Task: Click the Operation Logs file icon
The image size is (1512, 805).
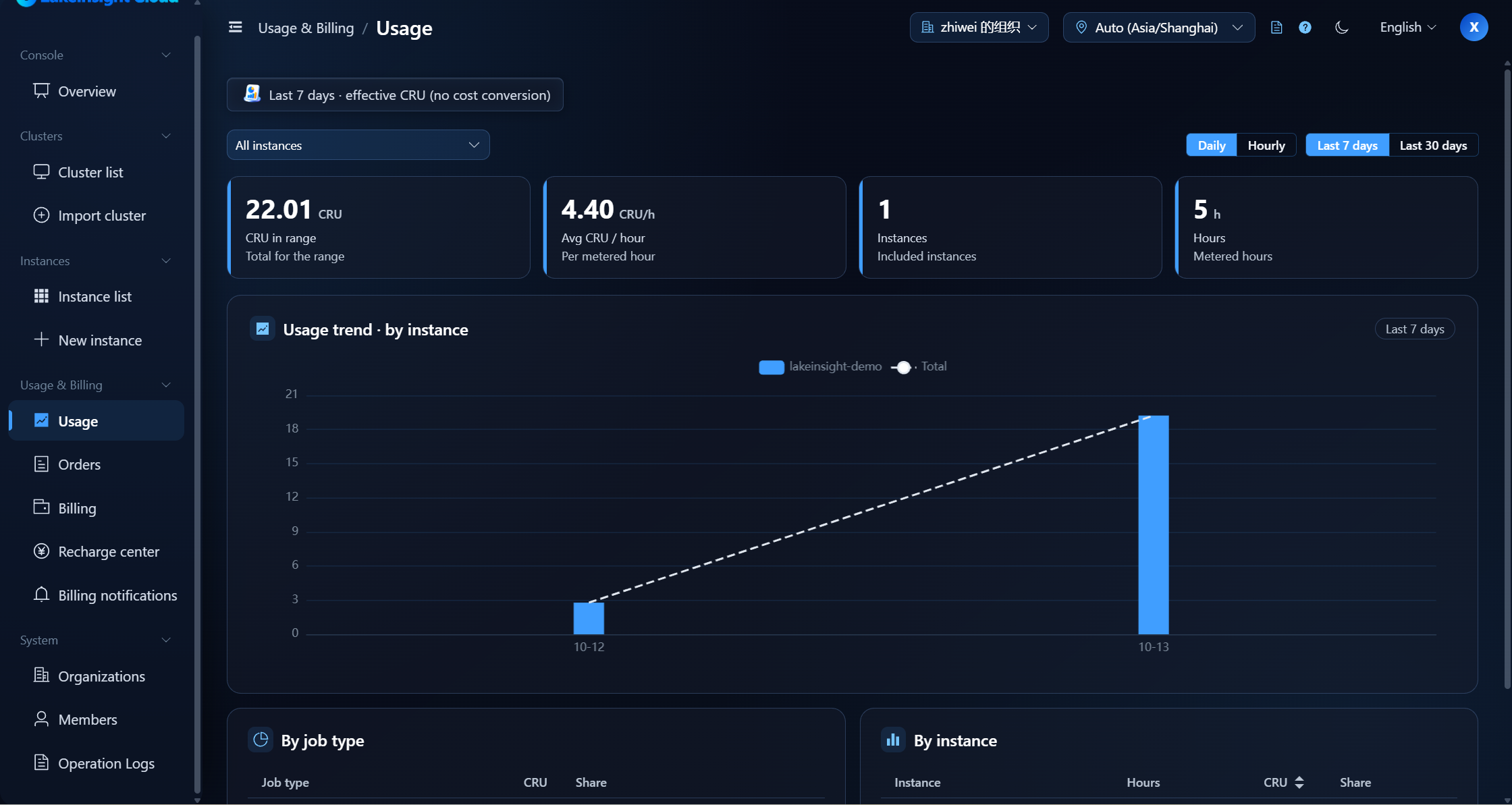Action: click(x=41, y=762)
